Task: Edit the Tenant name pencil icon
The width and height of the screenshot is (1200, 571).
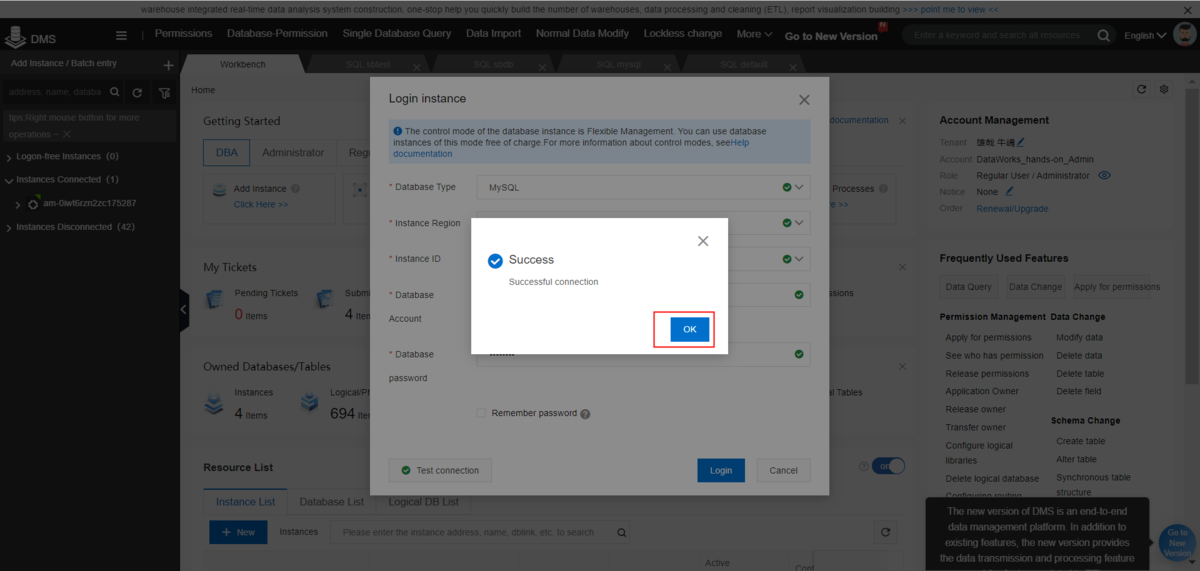Action: pyautogui.click(x=1020, y=143)
